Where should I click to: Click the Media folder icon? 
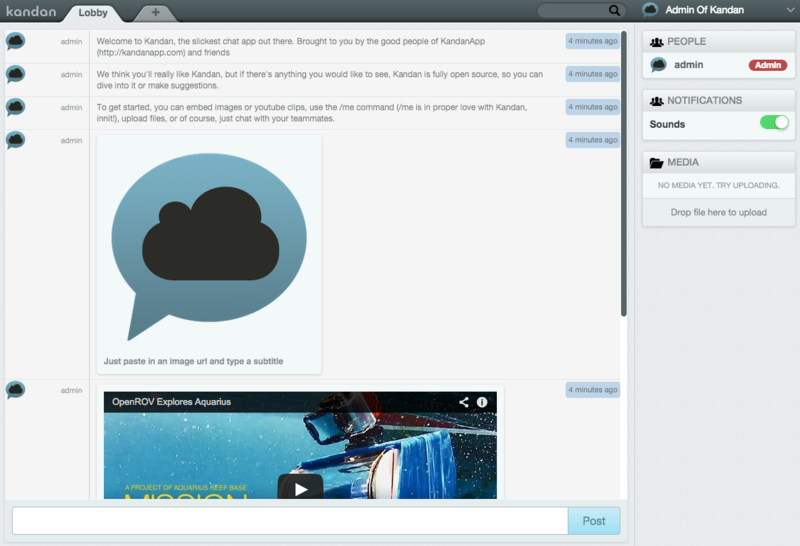coord(656,163)
